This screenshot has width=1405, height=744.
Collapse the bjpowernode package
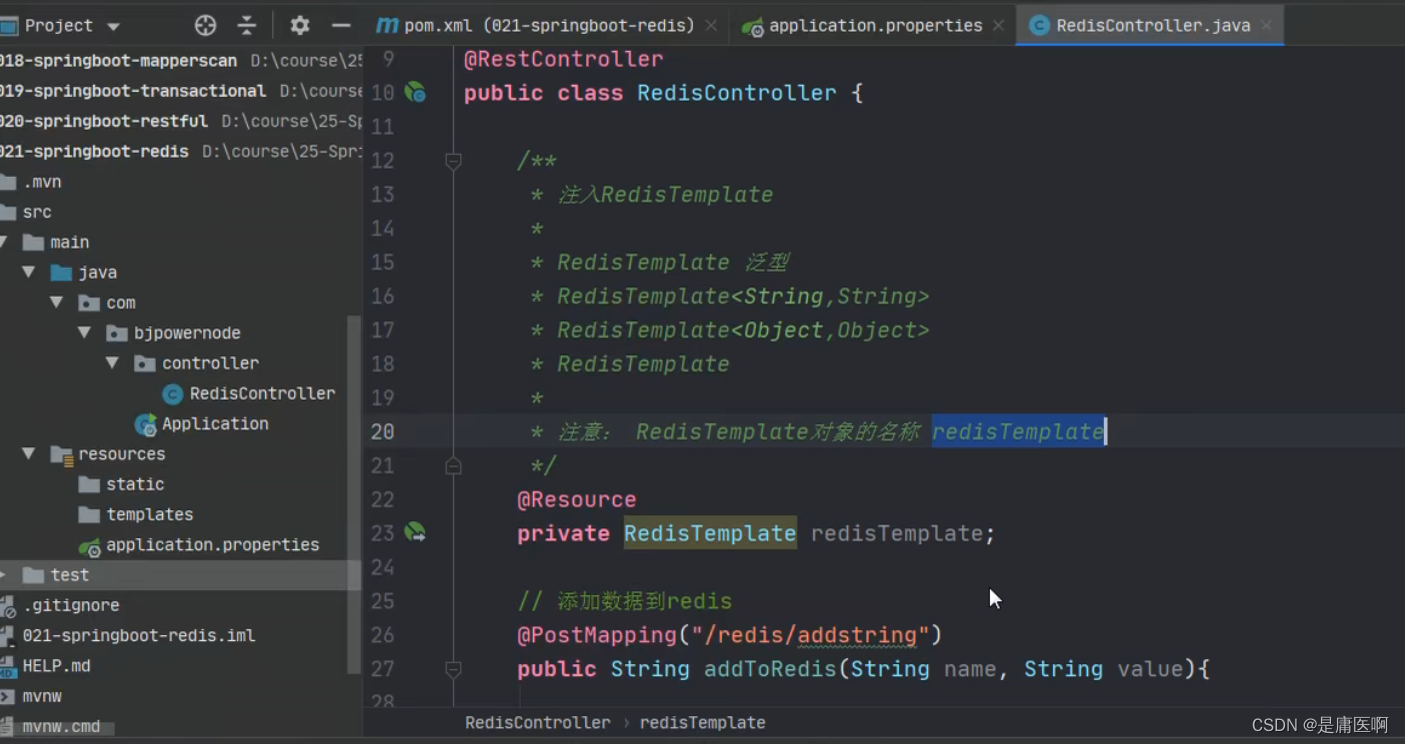85,332
